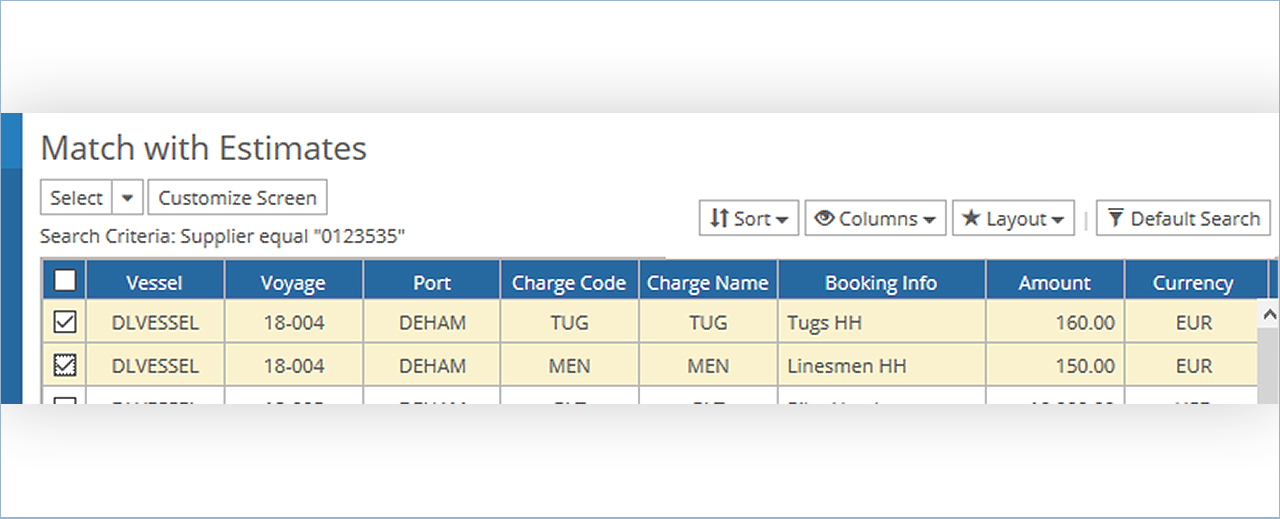Open the Sort dropdown

749,218
